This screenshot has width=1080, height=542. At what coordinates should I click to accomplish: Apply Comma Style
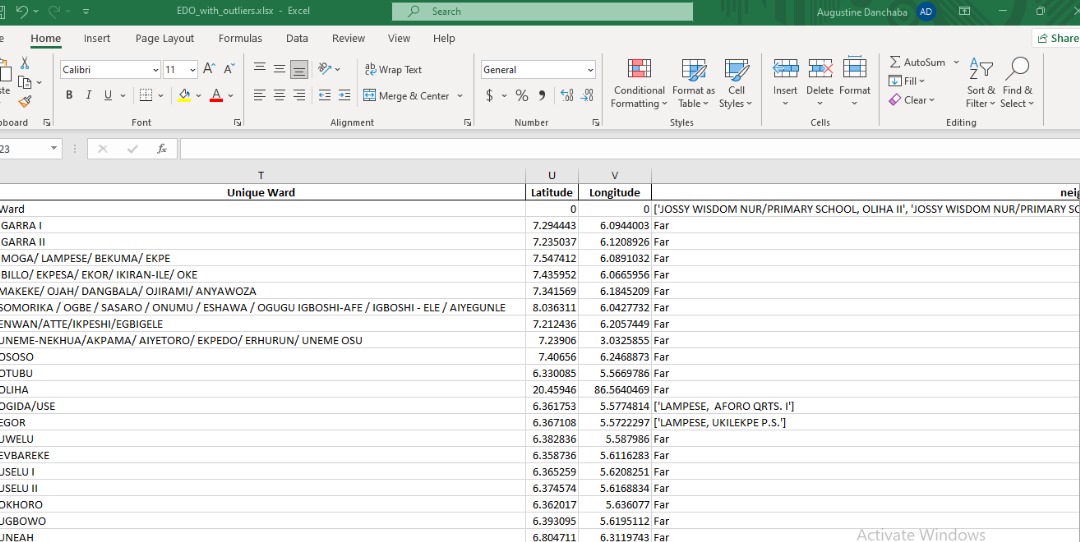(542, 96)
